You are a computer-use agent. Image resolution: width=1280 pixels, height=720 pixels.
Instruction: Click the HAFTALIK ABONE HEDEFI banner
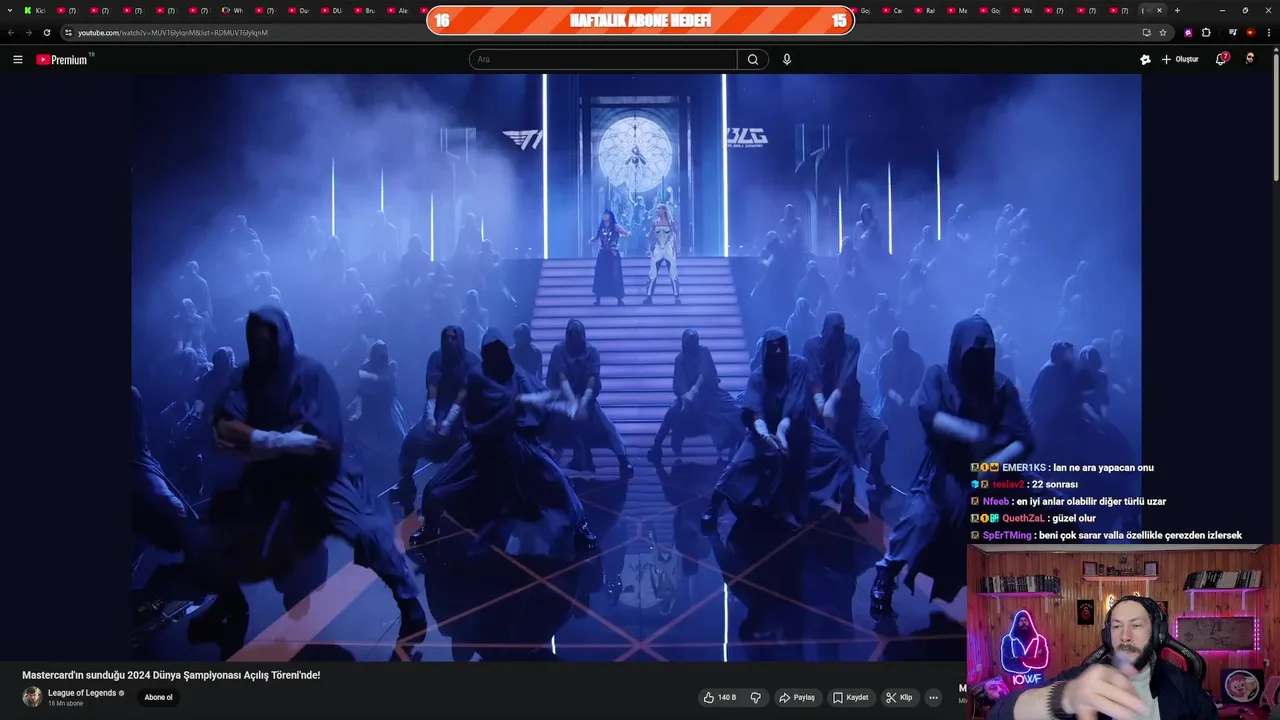pyautogui.click(x=640, y=20)
